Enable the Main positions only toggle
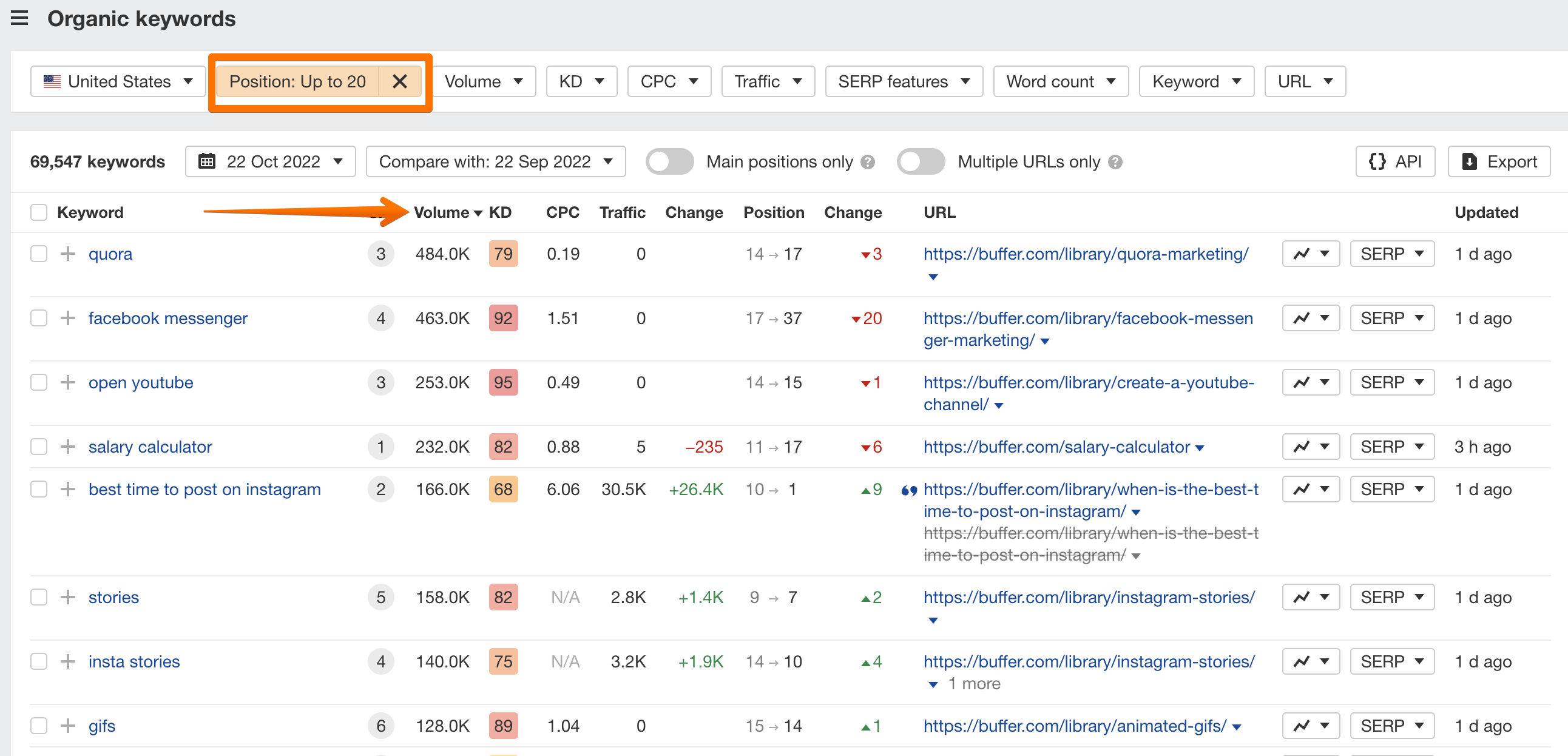Screen dimensions: 1568x756 point(669,162)
